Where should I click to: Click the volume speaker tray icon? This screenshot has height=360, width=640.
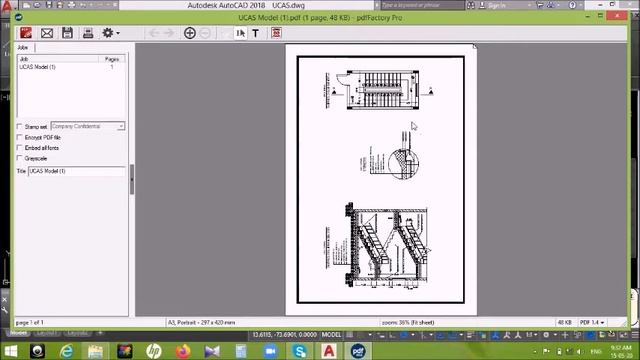tap(579, 351)
